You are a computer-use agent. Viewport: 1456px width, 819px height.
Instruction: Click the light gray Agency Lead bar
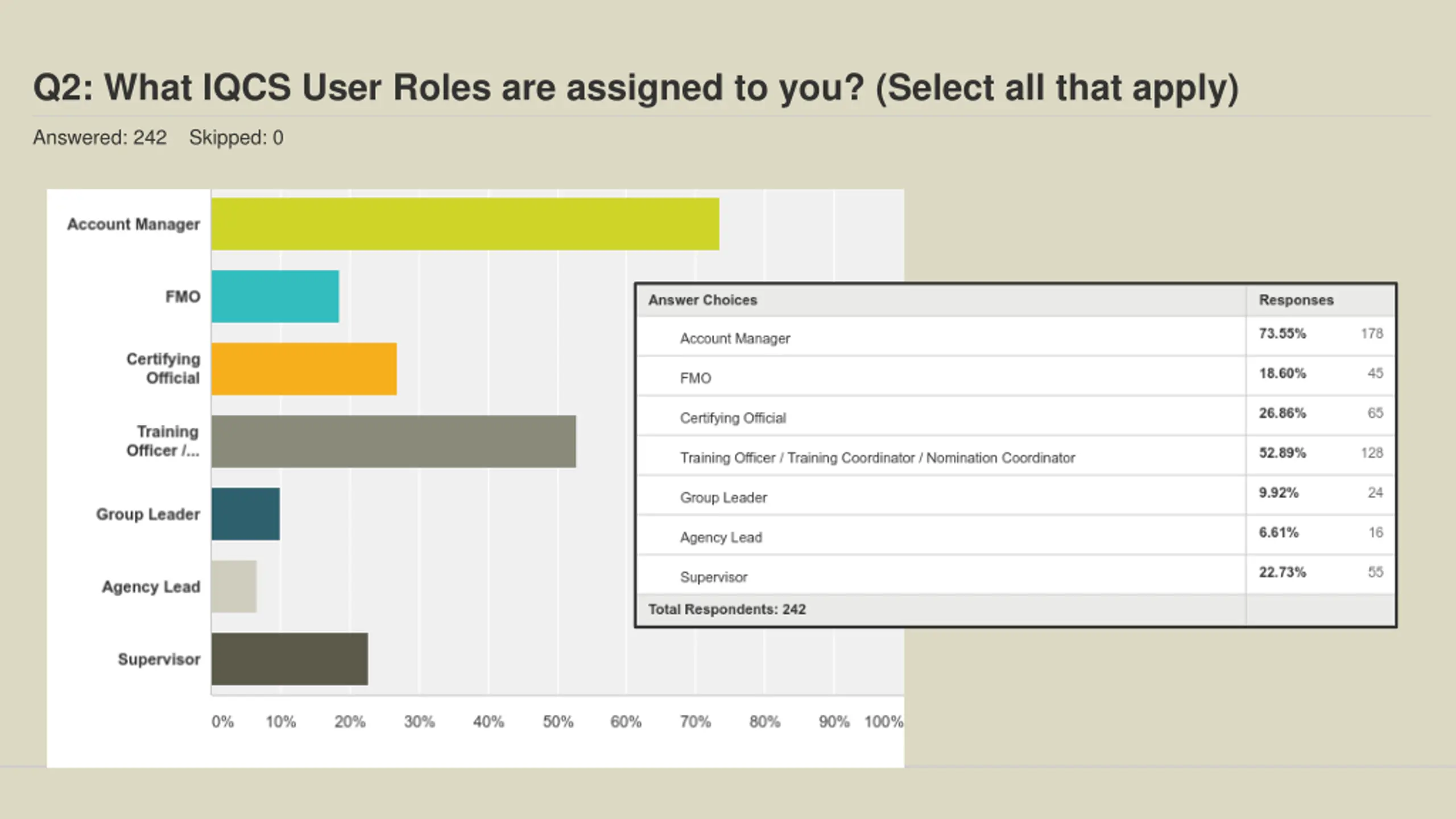tap(234, 586)
